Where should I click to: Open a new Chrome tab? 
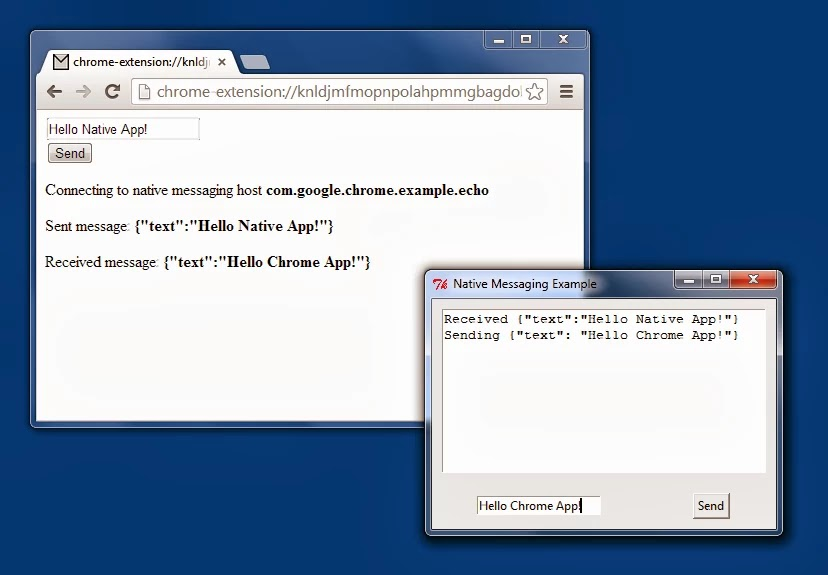click(255, 62)
